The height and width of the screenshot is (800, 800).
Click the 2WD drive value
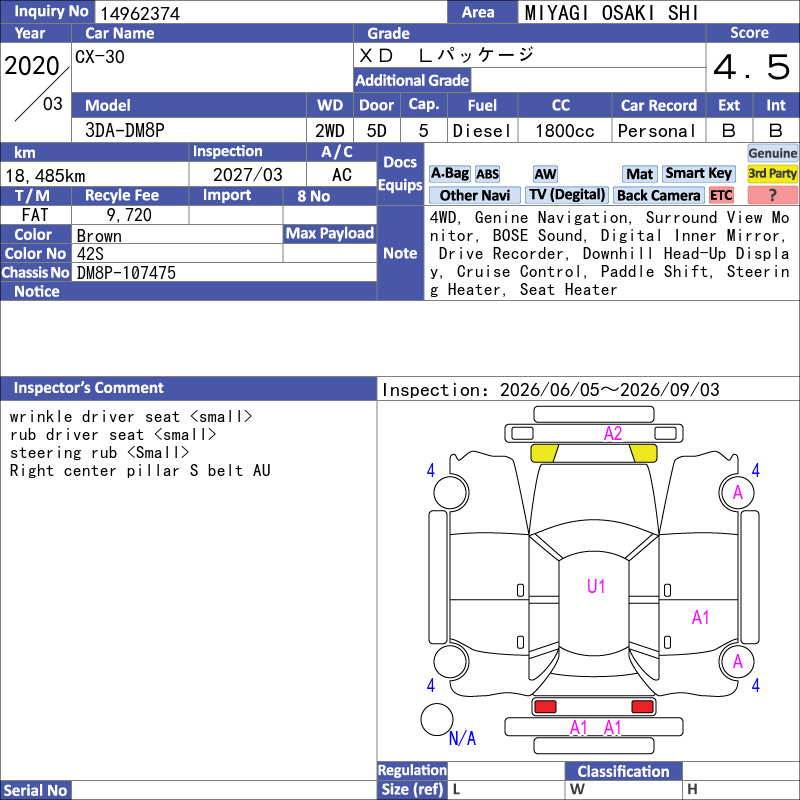pyautogui.click(x=330, y=131)
